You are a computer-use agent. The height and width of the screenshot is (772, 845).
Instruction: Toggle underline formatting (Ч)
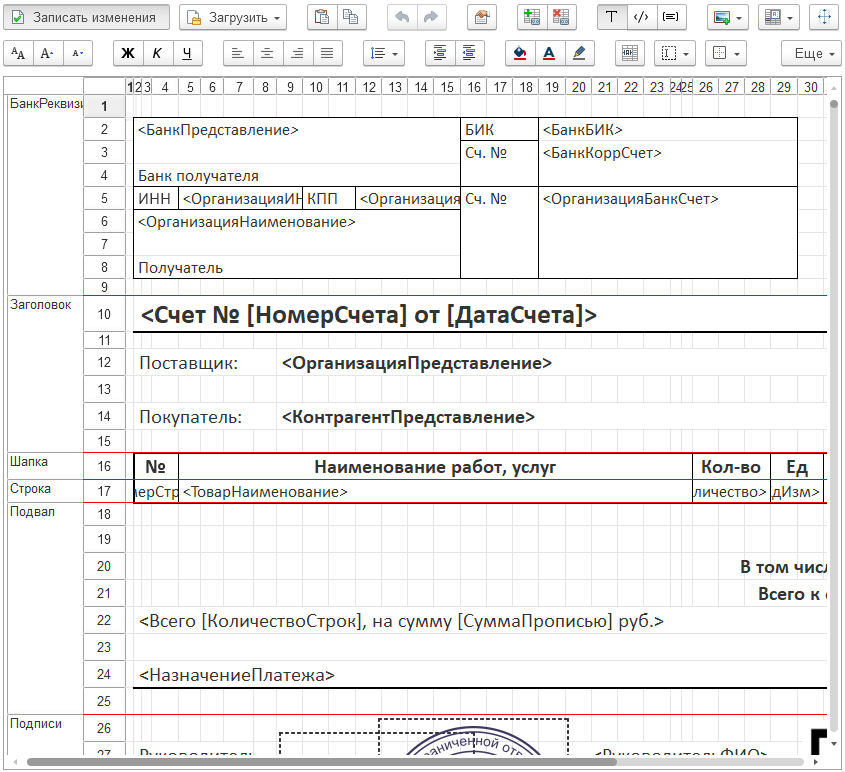coord(187,53)
